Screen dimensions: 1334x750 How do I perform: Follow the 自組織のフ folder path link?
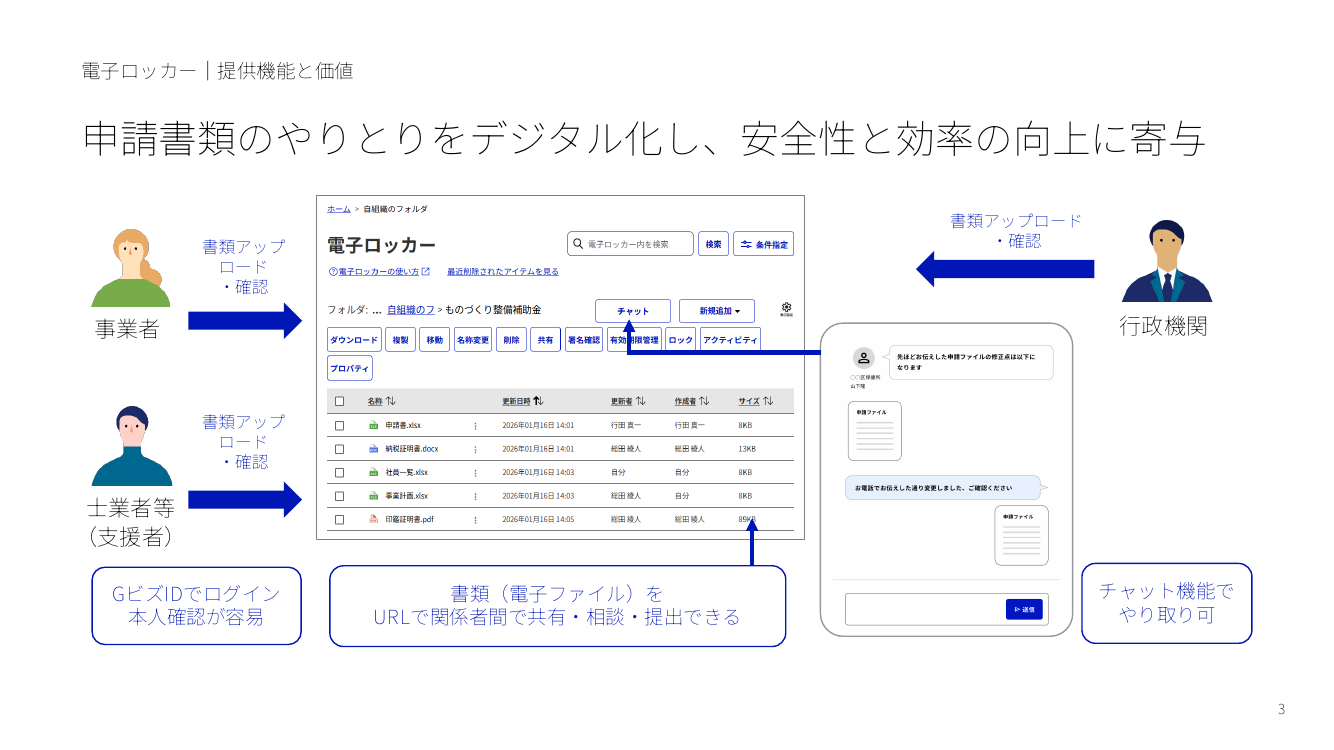click(411, 310)
